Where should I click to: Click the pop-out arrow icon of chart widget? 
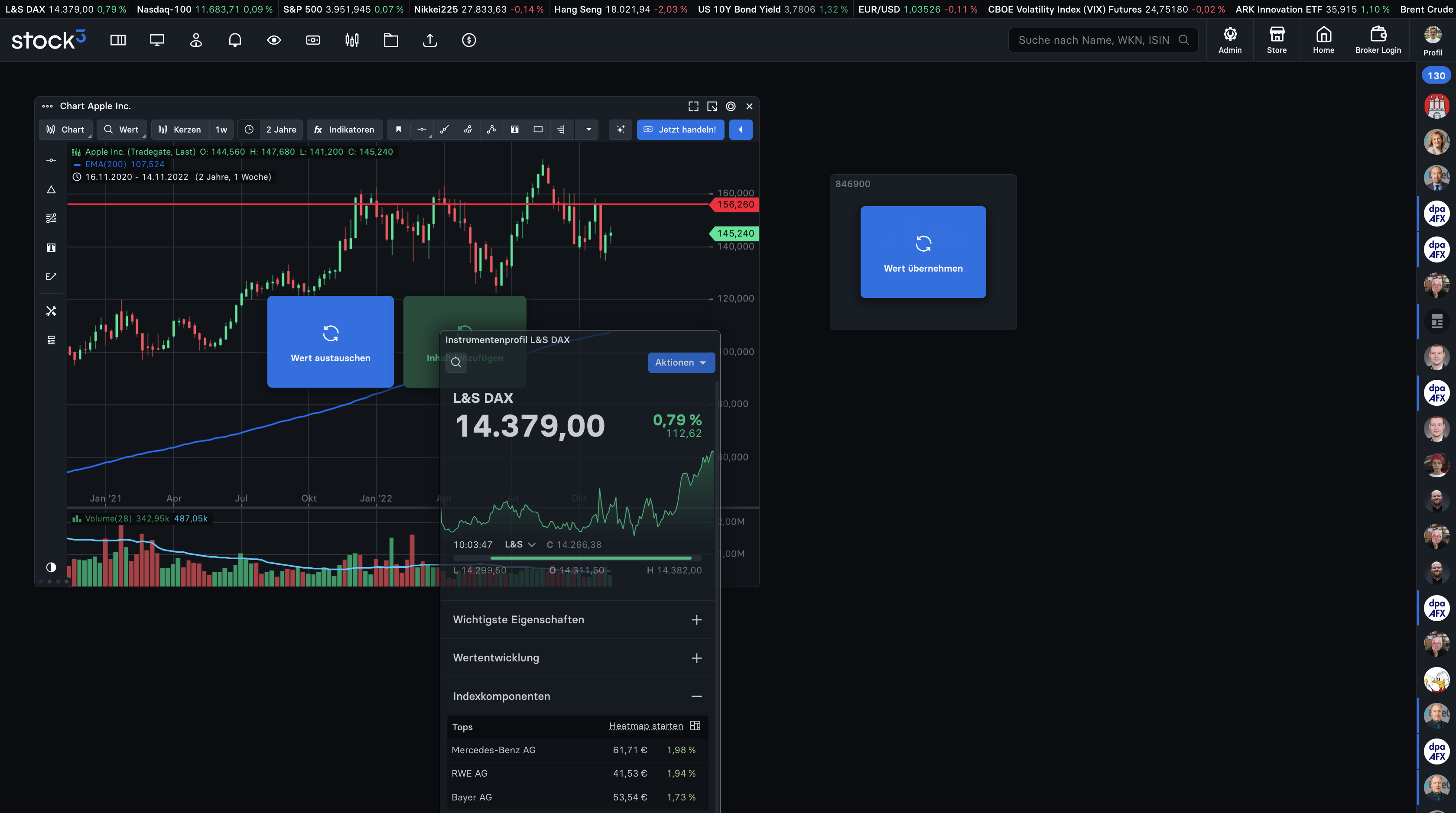tap(712, 106)
